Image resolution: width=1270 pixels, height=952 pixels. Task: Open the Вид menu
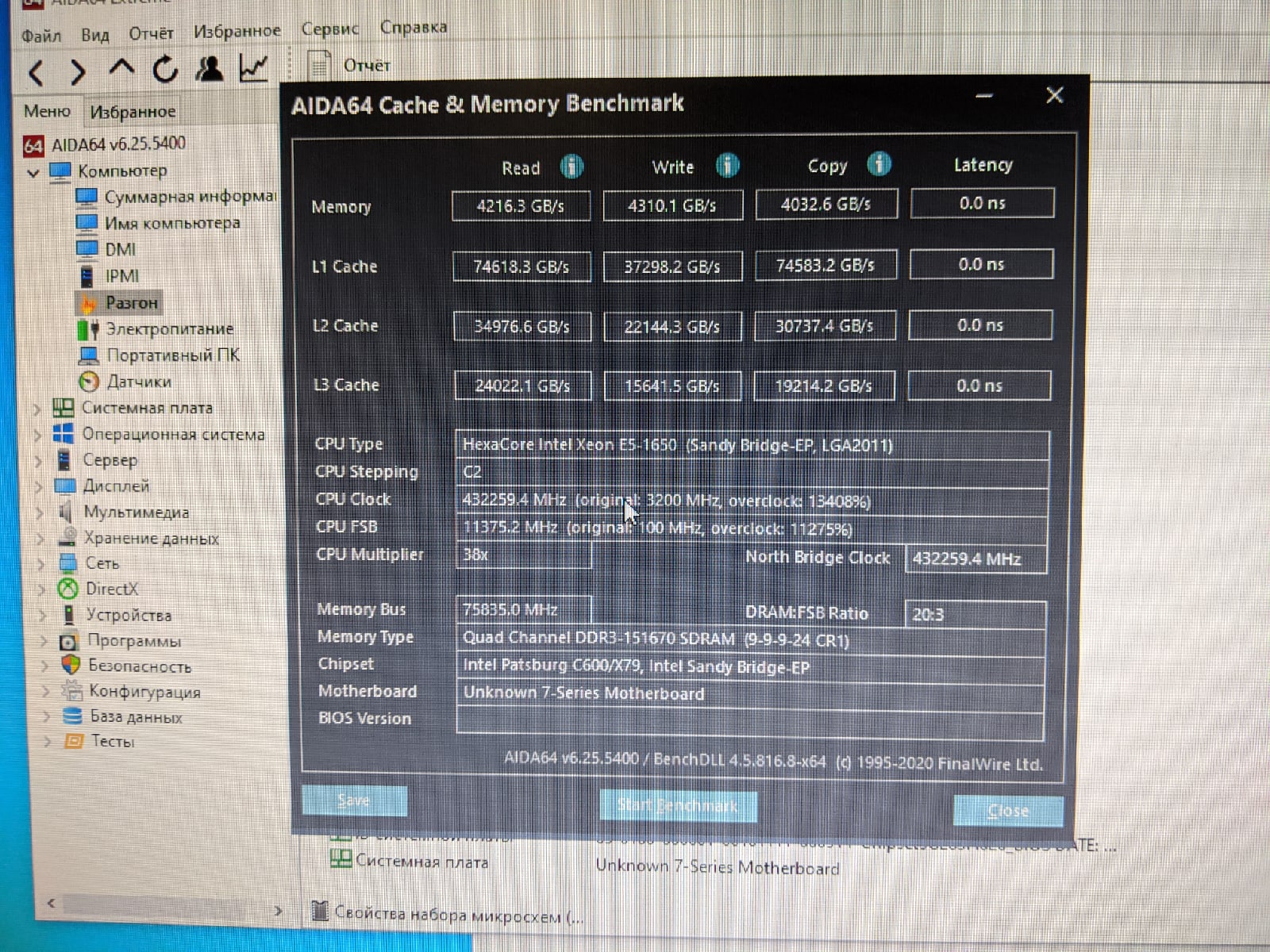click(x=94, y=35)
